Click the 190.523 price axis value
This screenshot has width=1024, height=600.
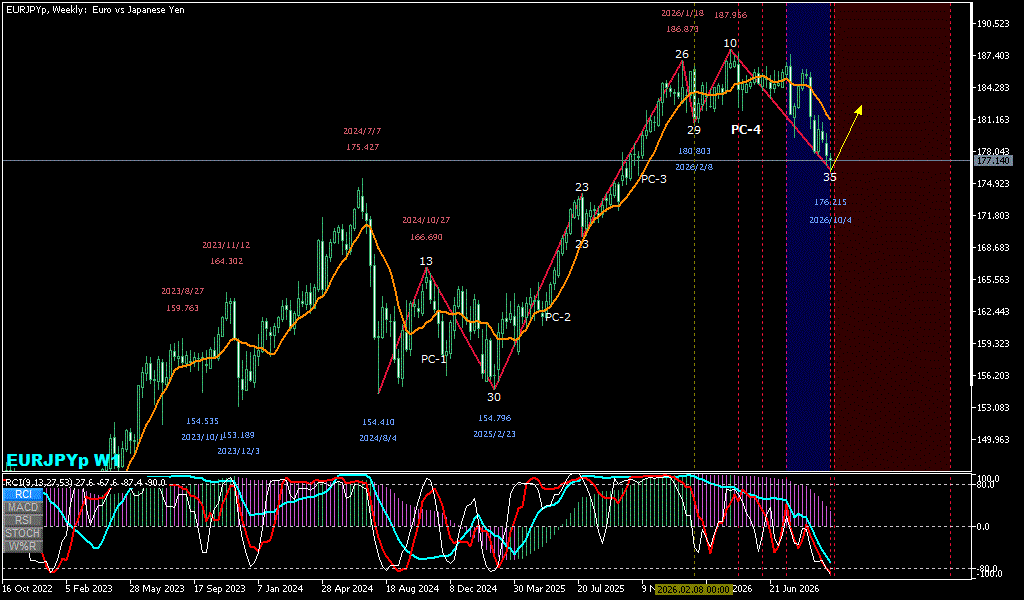click(993, 24)
